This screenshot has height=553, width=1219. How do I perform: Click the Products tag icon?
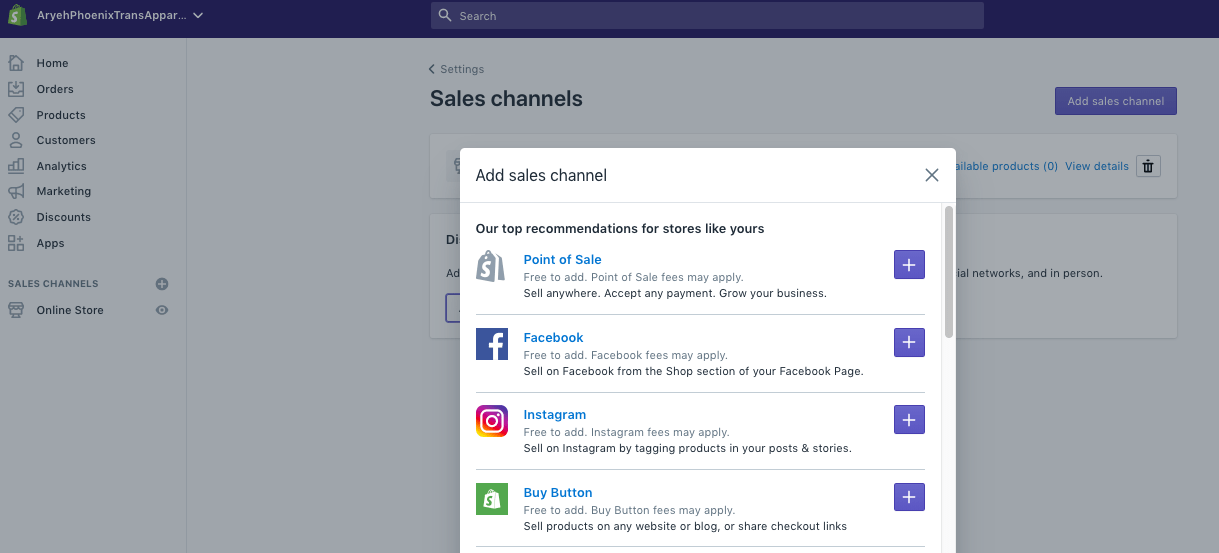[16, 115]
